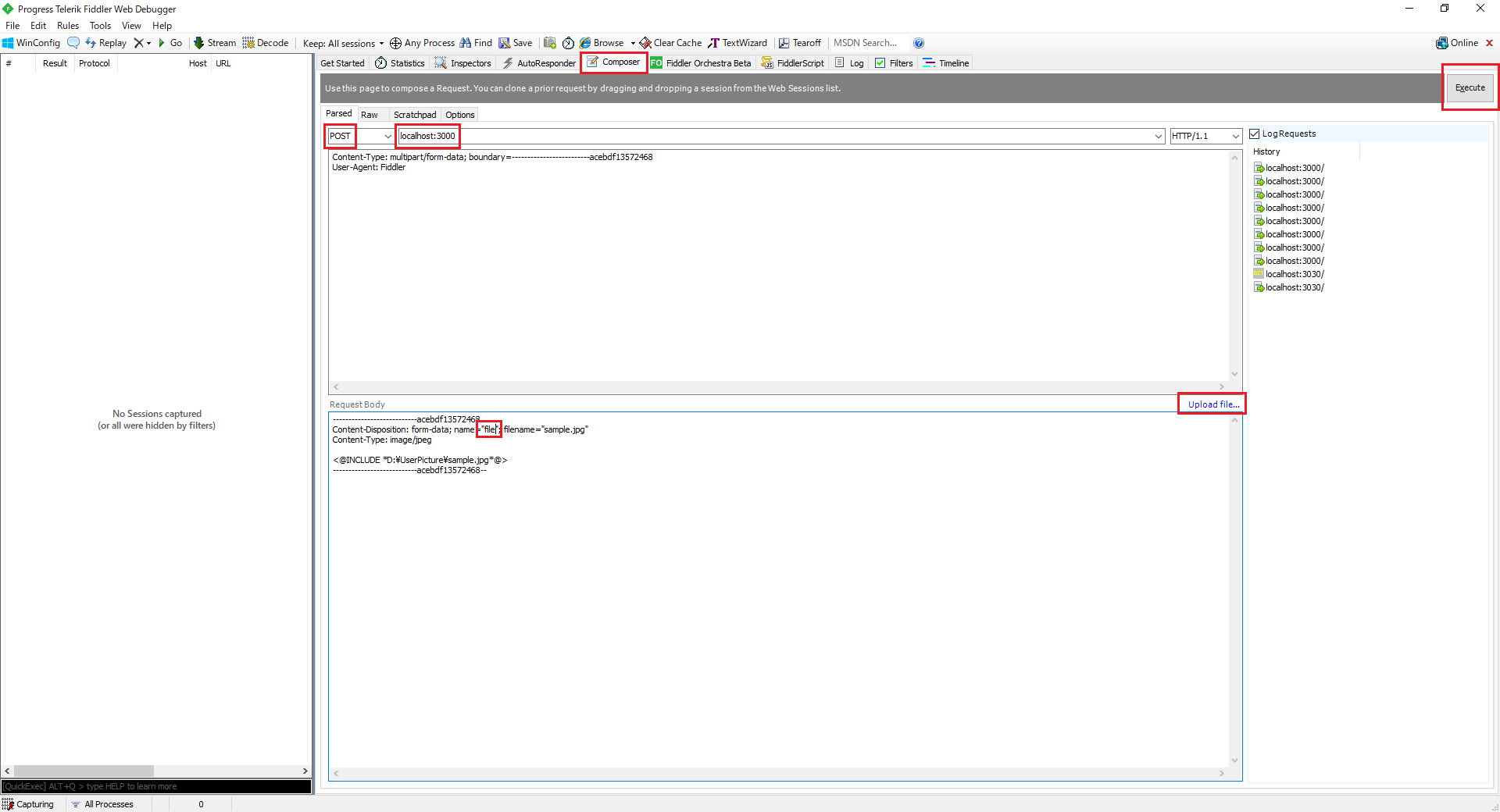1500x812 pixels.
Task: Open the Remove sessions X dropdown
Action: (x=142, y=43)
